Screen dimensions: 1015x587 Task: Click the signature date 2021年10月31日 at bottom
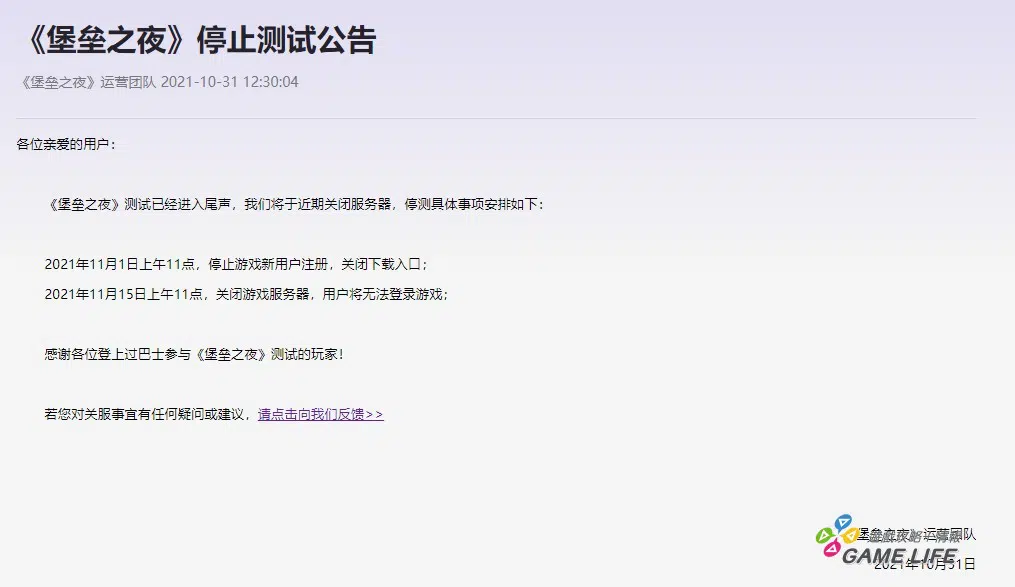[x=924, y=565]
